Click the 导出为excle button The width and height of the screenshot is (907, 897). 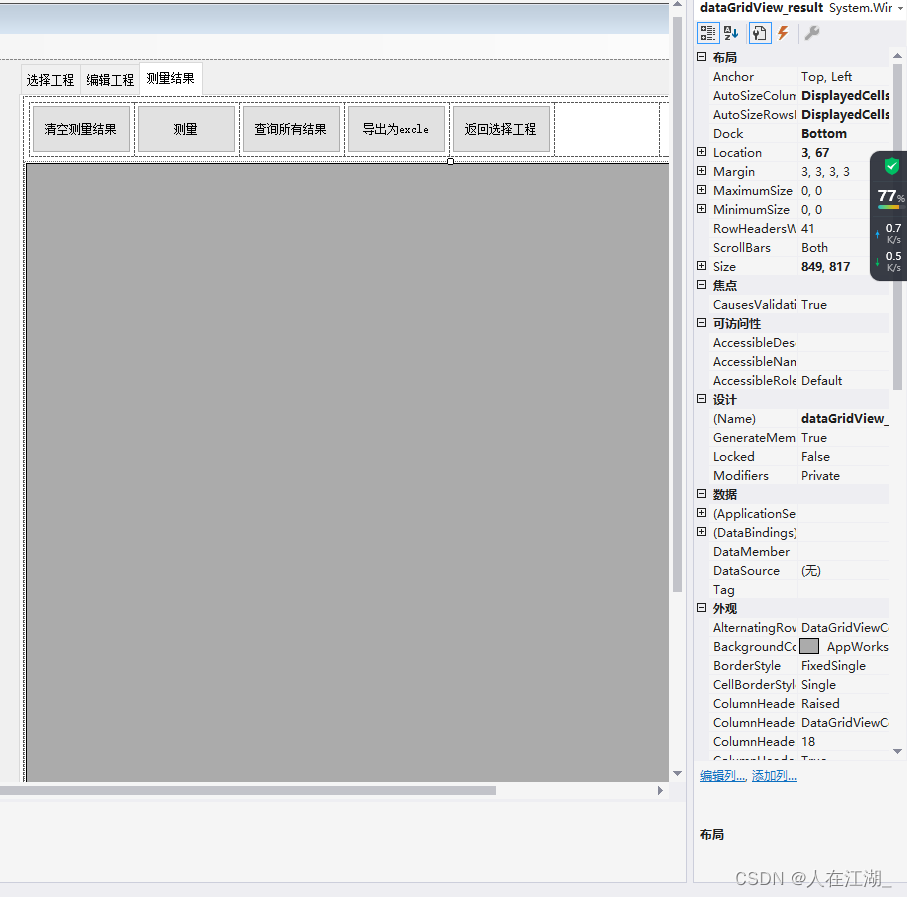coord(396,128)
